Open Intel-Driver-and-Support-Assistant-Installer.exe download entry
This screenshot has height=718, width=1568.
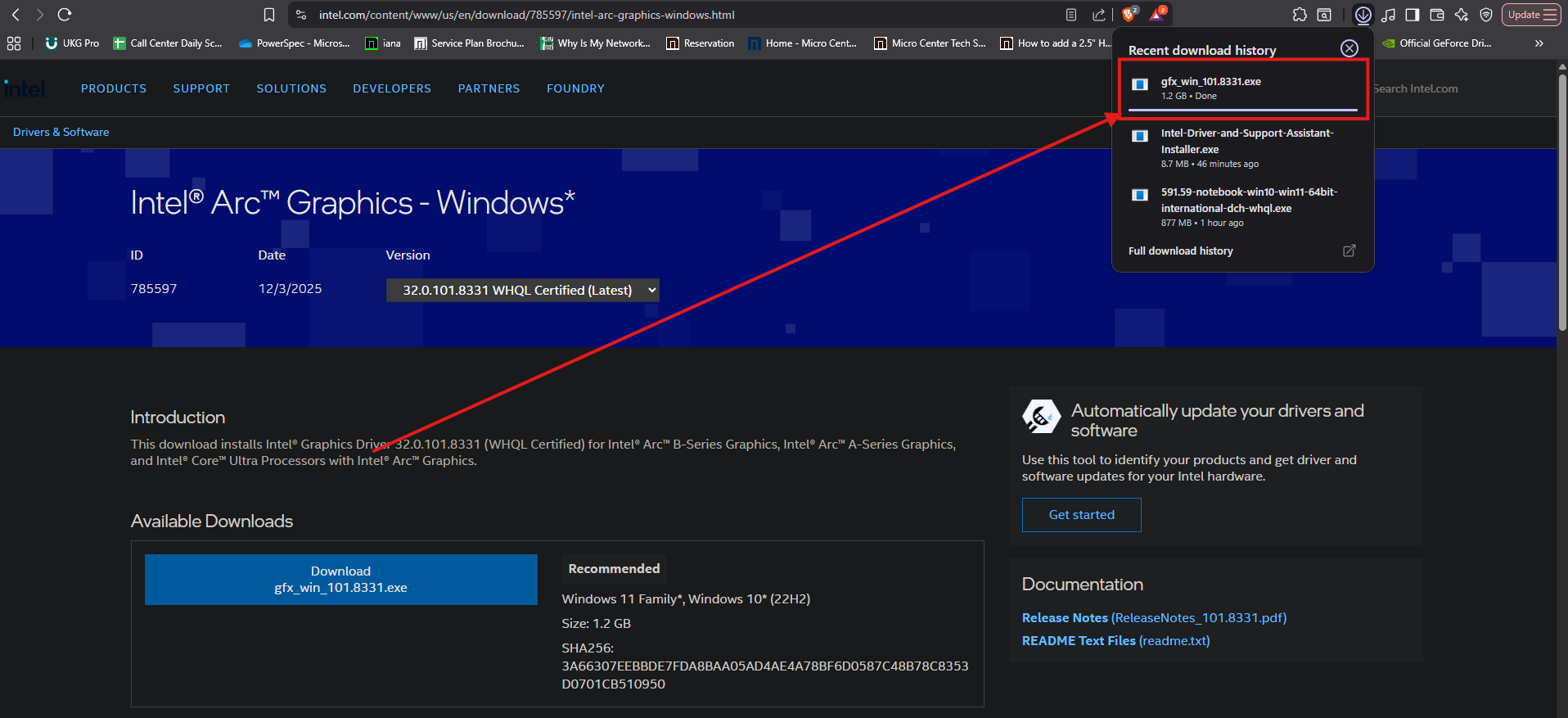[1242, 148]
